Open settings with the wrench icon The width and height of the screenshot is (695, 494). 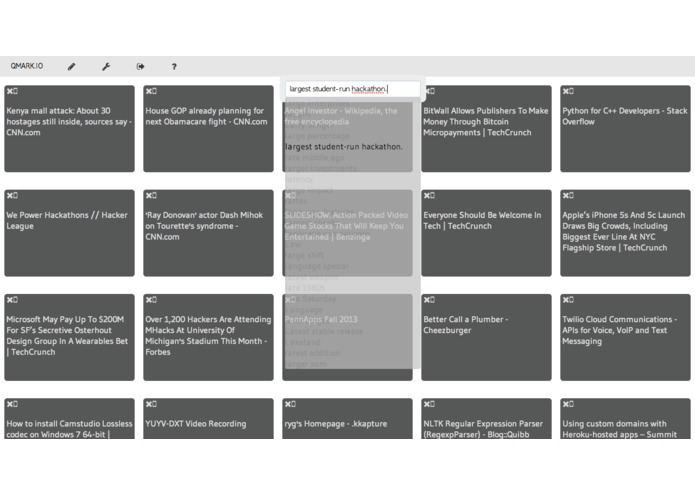106,66
